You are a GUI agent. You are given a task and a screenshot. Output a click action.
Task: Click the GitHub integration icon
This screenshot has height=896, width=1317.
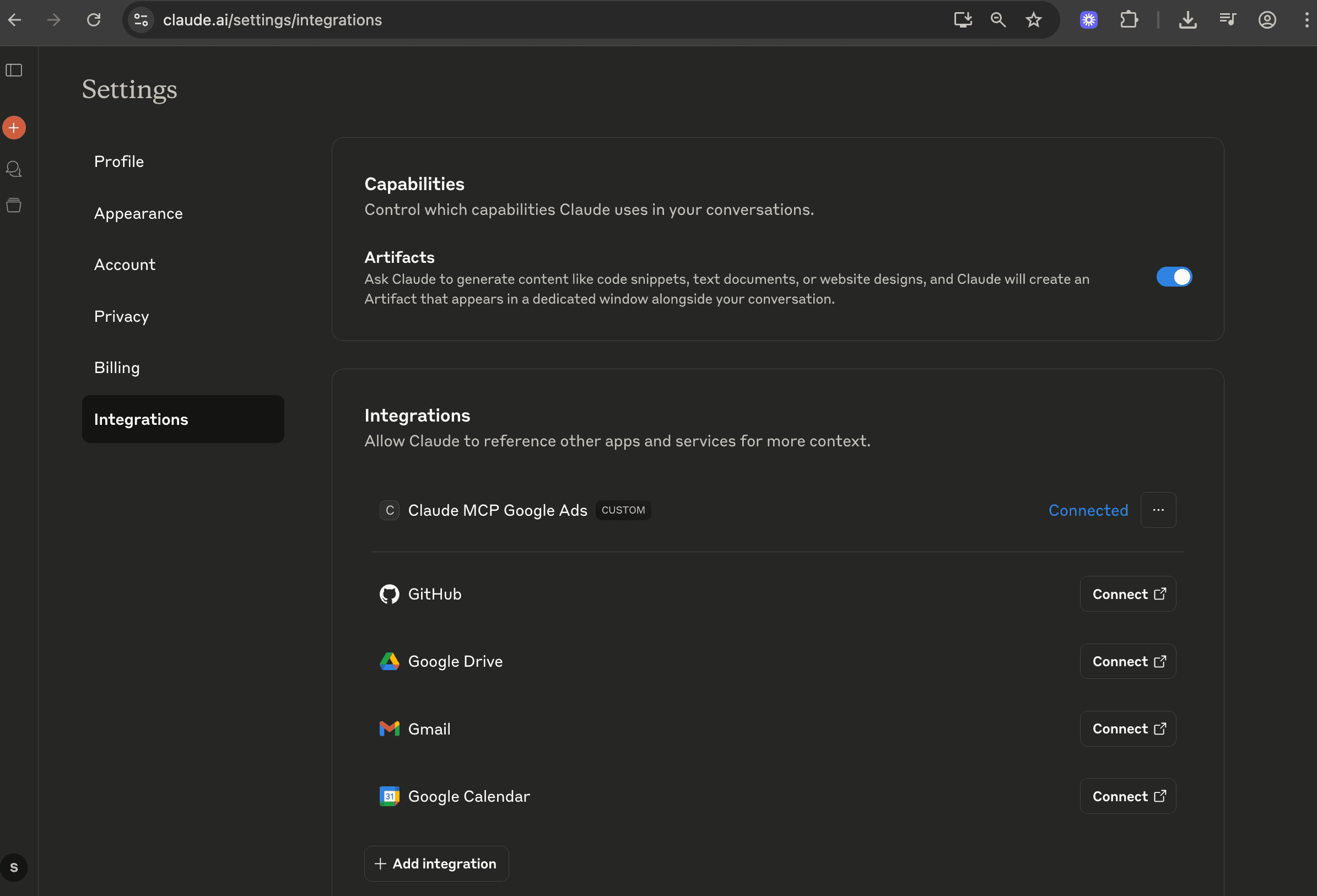[x=390, y=594]
